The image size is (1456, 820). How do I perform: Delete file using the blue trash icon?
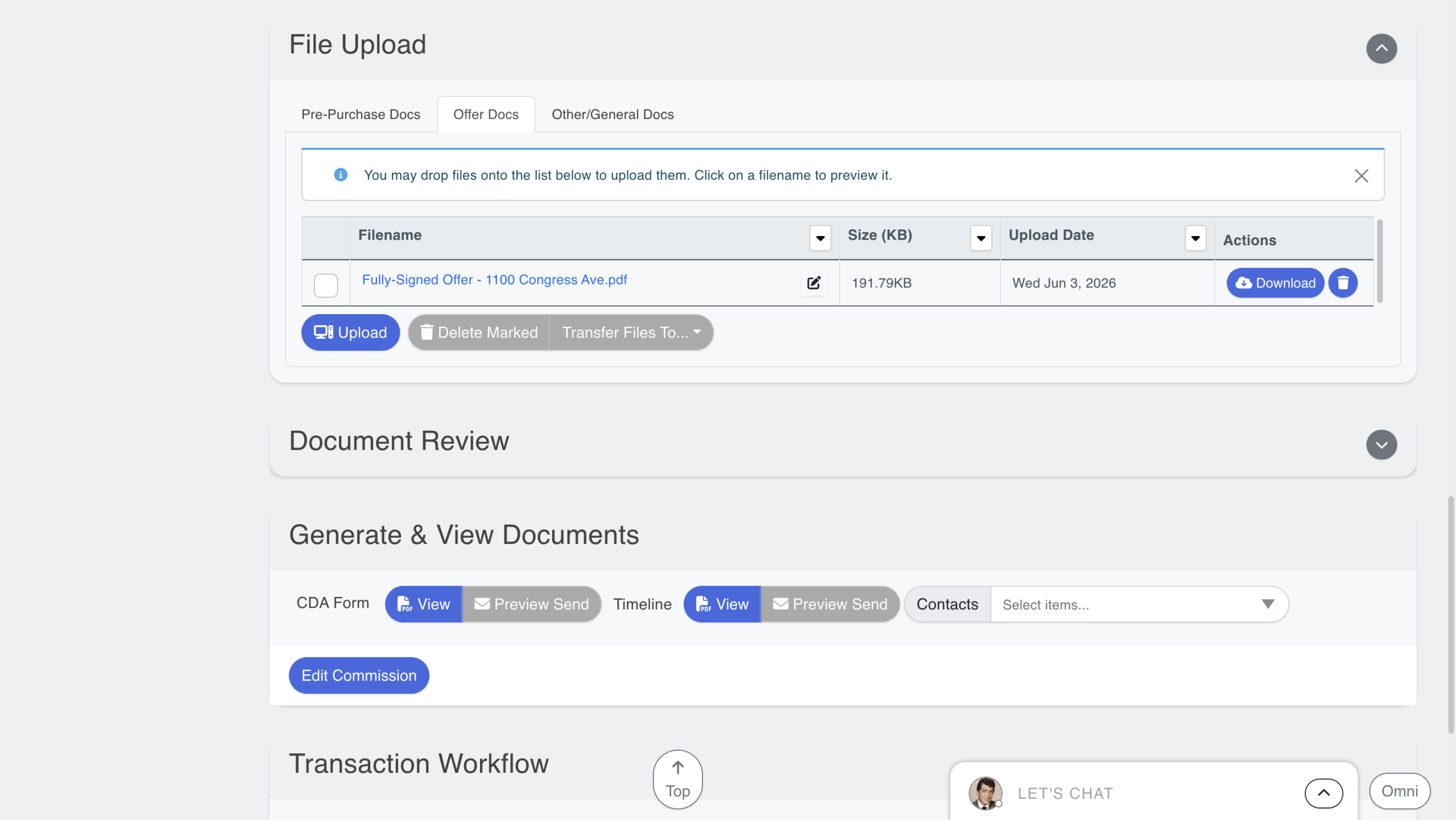(x=1343, y=283)
